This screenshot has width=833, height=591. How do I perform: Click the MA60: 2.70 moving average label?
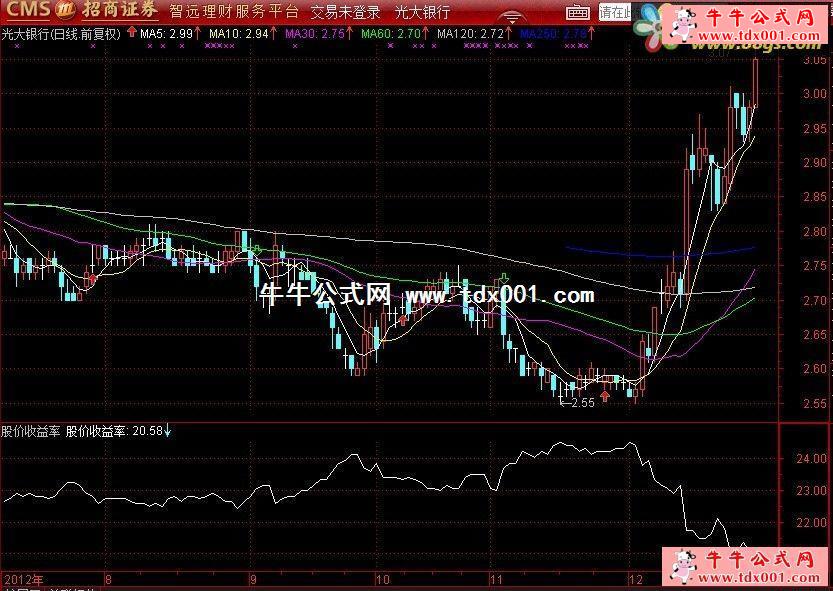(390, 33)
